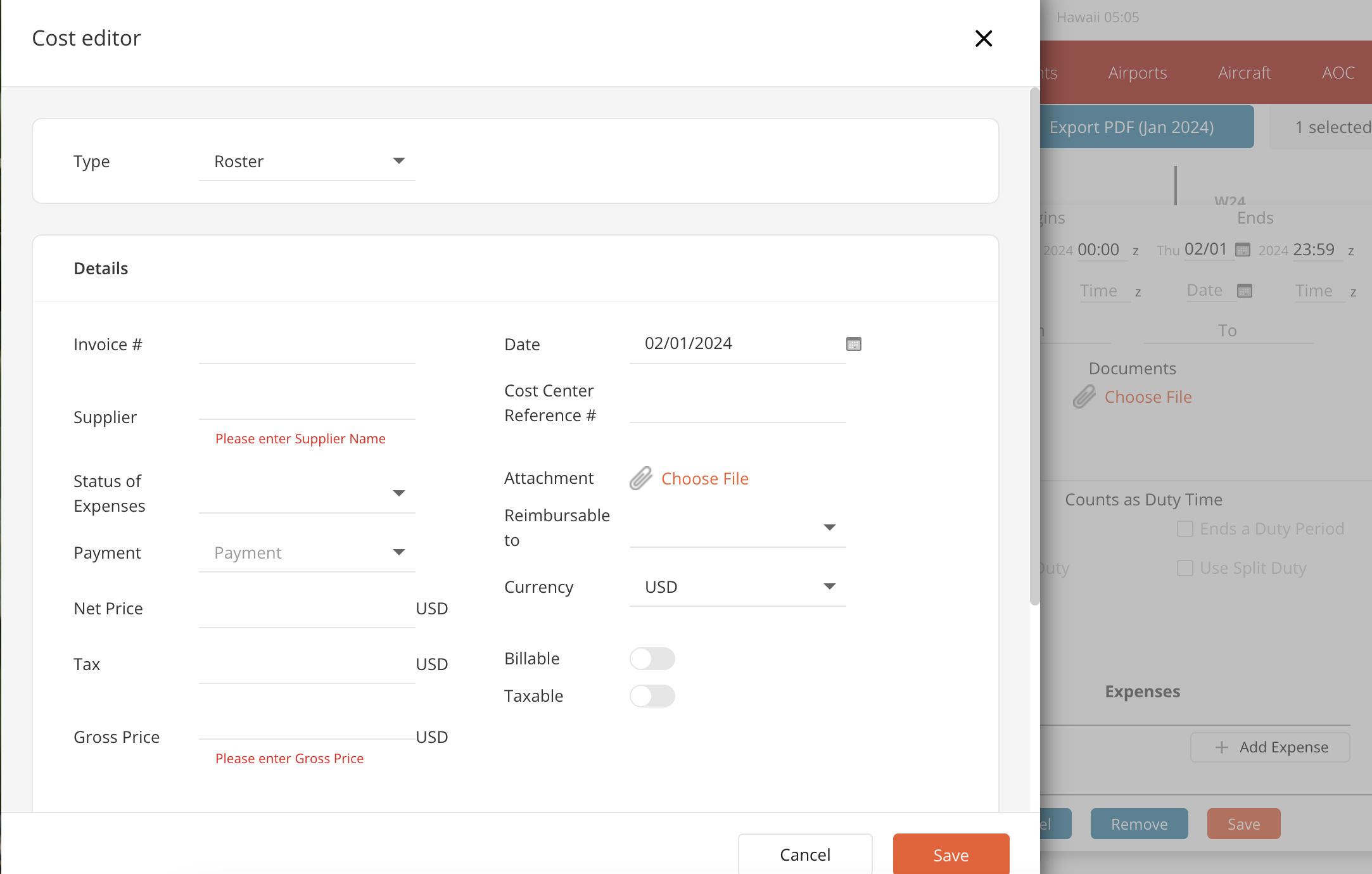Click Choose File link for Attachment
The height and width of the screenshot is (874, 1372).
click(704, 479)
